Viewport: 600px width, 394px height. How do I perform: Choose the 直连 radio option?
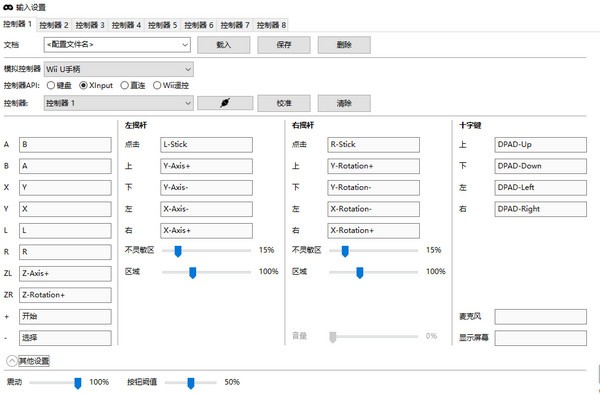pyautogui.click(x=124, y=85)
